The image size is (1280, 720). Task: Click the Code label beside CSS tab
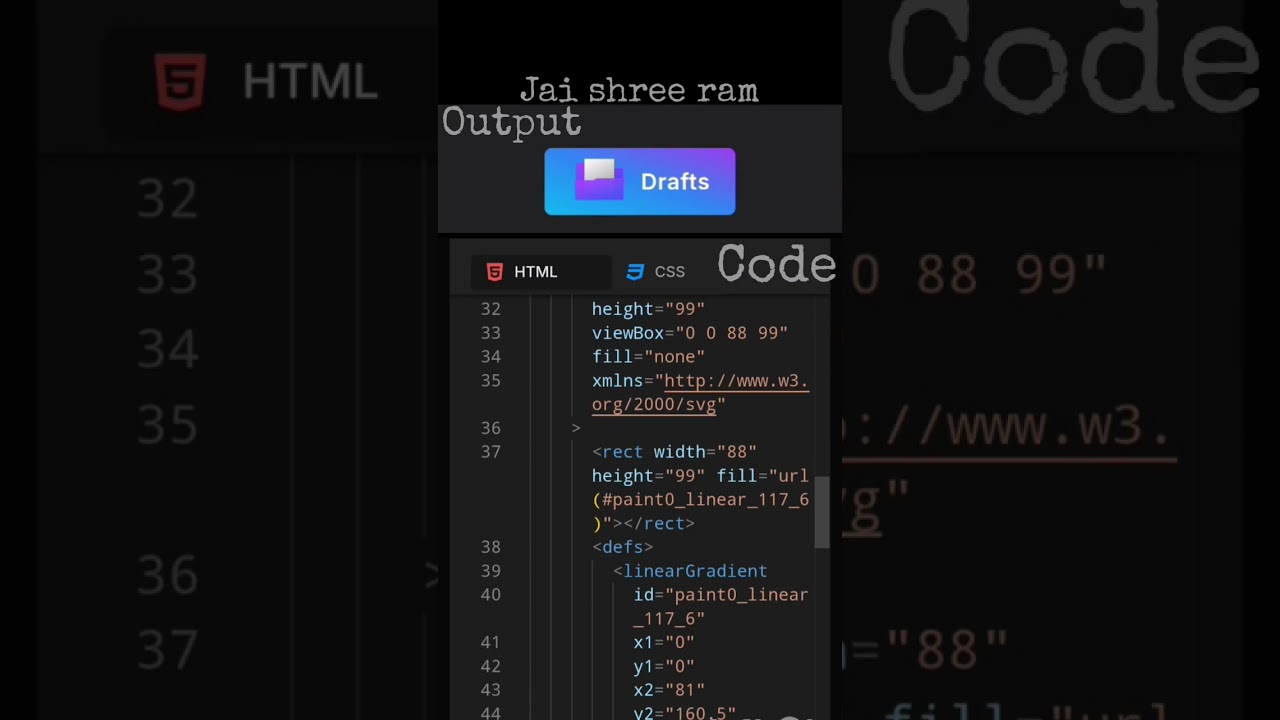(x=777, y=264)
